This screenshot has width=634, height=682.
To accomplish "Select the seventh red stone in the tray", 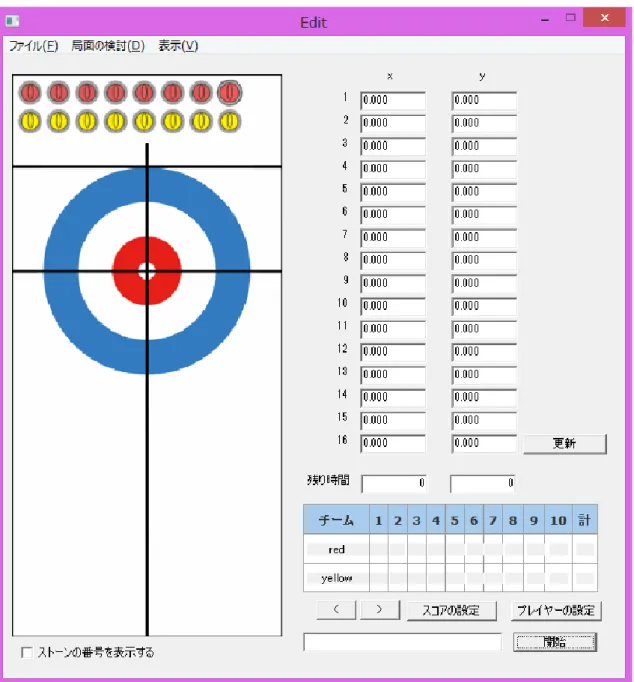I will [201, 93].
